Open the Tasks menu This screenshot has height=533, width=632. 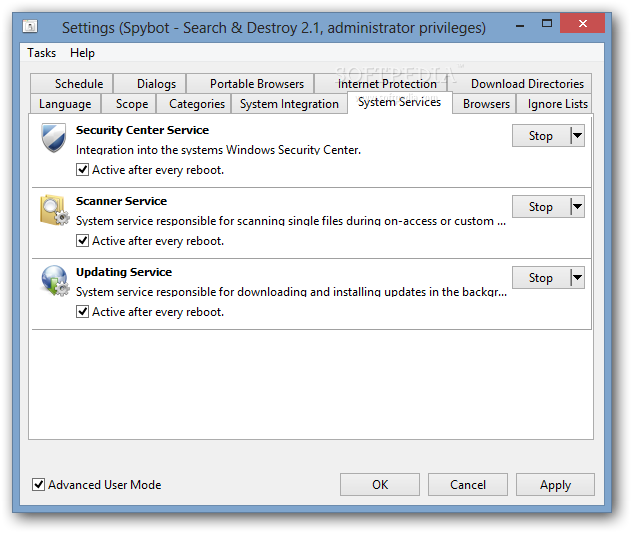tap(42, 53)
